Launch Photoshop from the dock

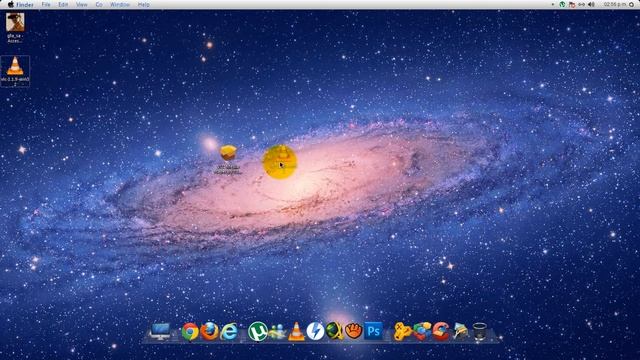click(x=373, y=331)
